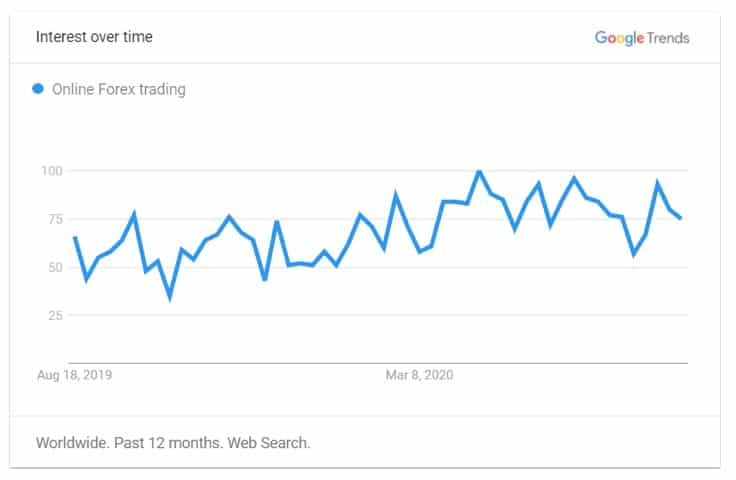Click the Interest over time heading

(94, 37)
